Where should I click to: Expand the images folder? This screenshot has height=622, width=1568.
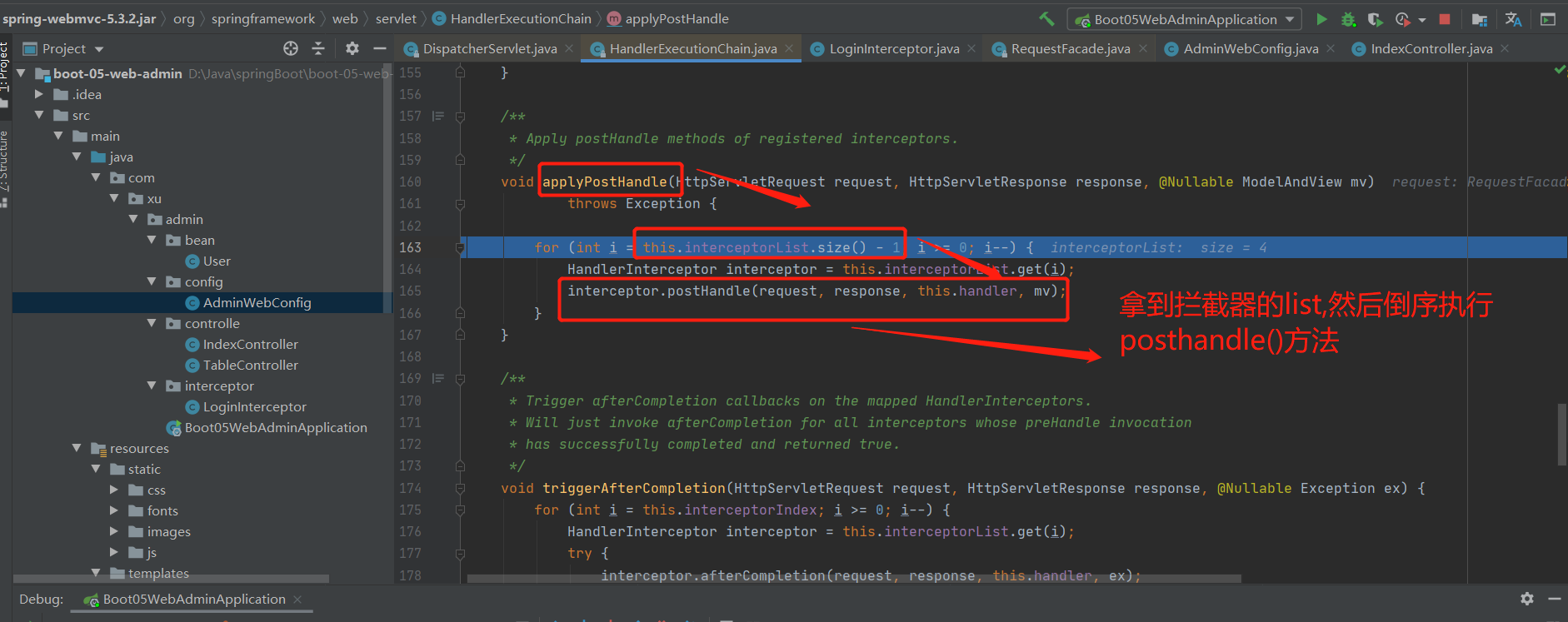114,531
